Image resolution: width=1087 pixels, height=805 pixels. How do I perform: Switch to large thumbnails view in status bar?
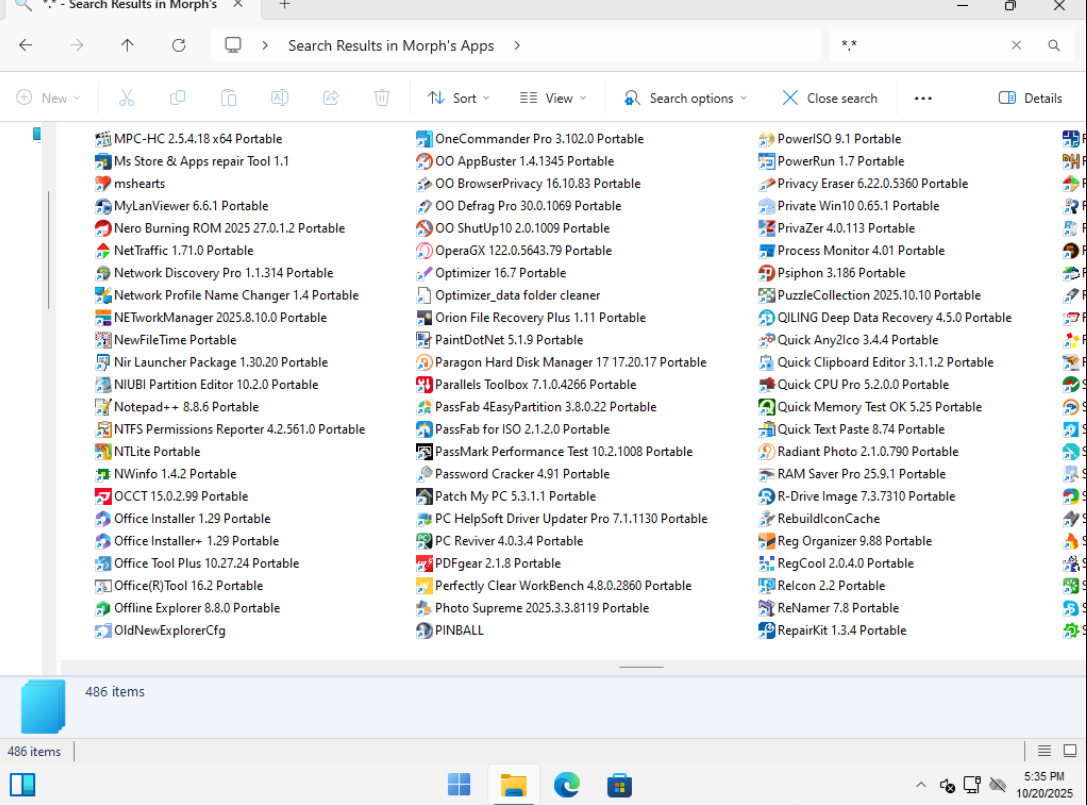click(x=1070, y=751)
